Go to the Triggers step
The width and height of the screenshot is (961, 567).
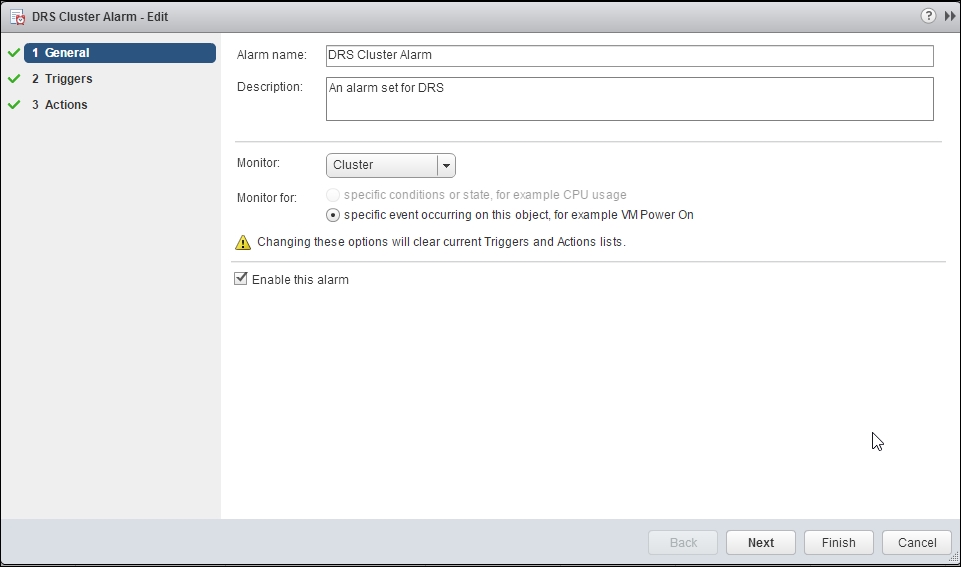click(x=62, y=78)
